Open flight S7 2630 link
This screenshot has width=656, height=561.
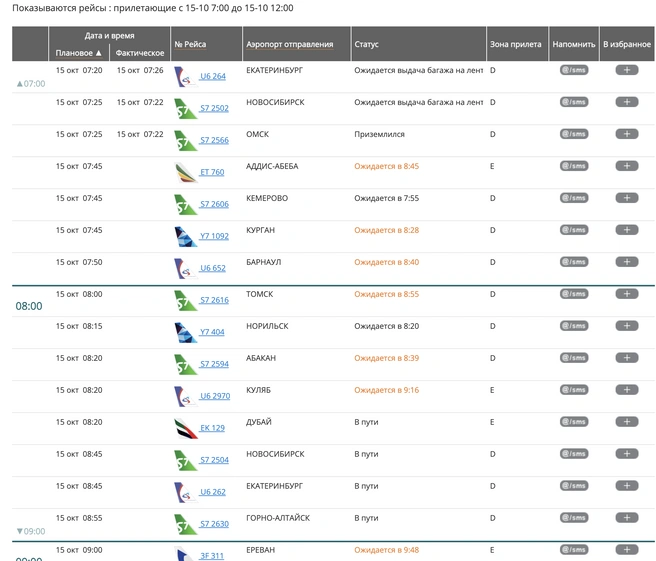coord(214,524)
